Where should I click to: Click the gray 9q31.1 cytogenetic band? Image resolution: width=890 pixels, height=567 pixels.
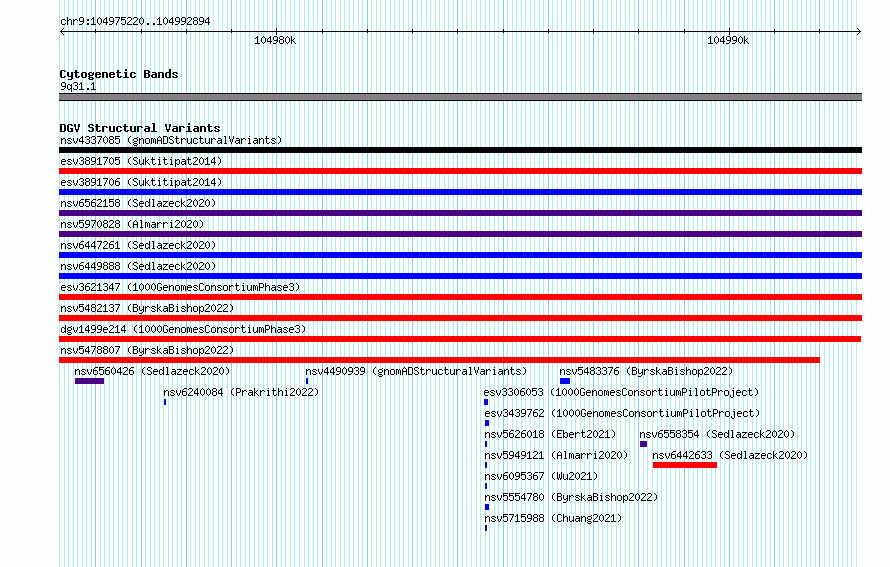point(460,97)
